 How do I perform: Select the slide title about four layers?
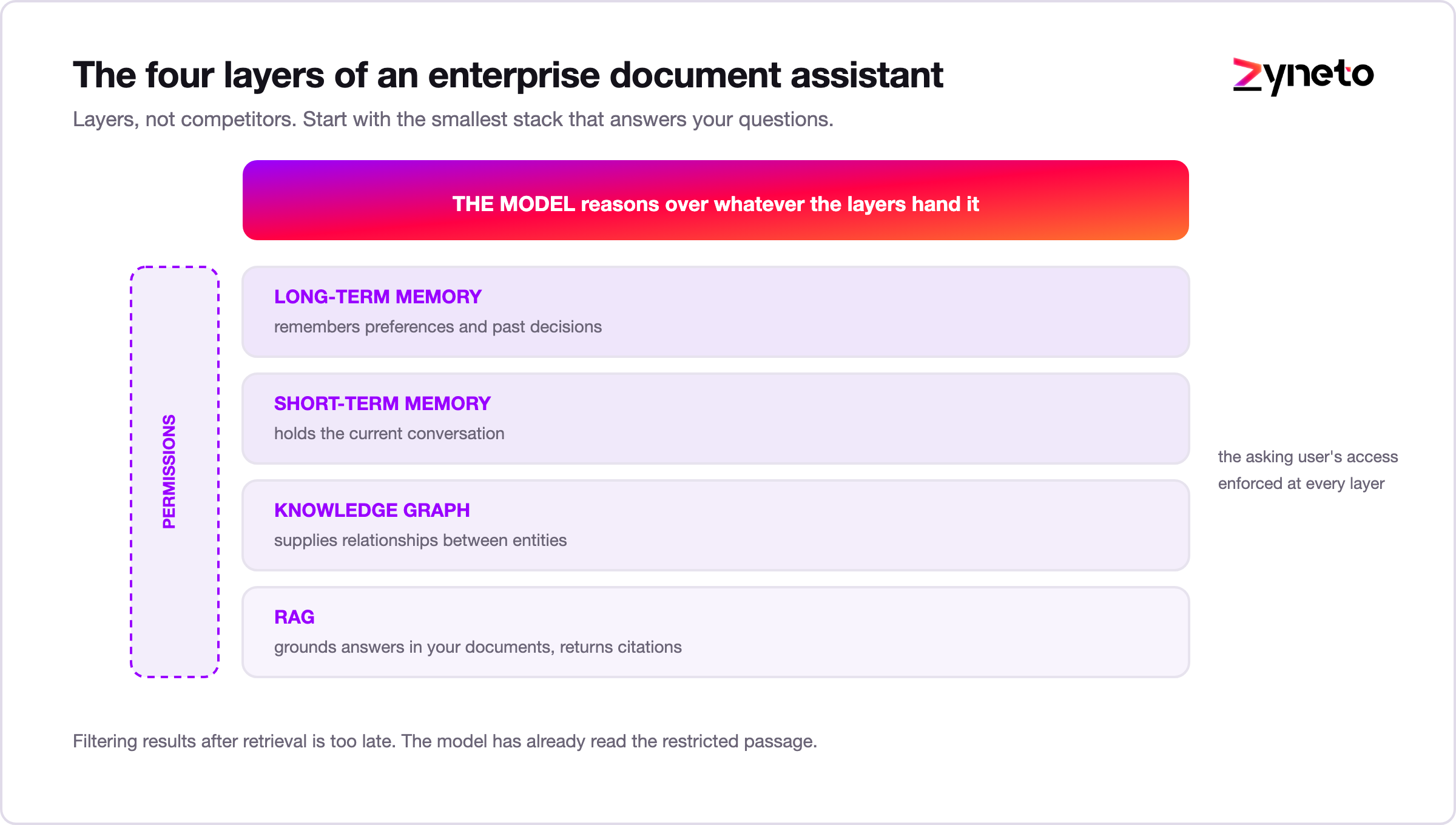pyautogui.click(x=508, y=75)
